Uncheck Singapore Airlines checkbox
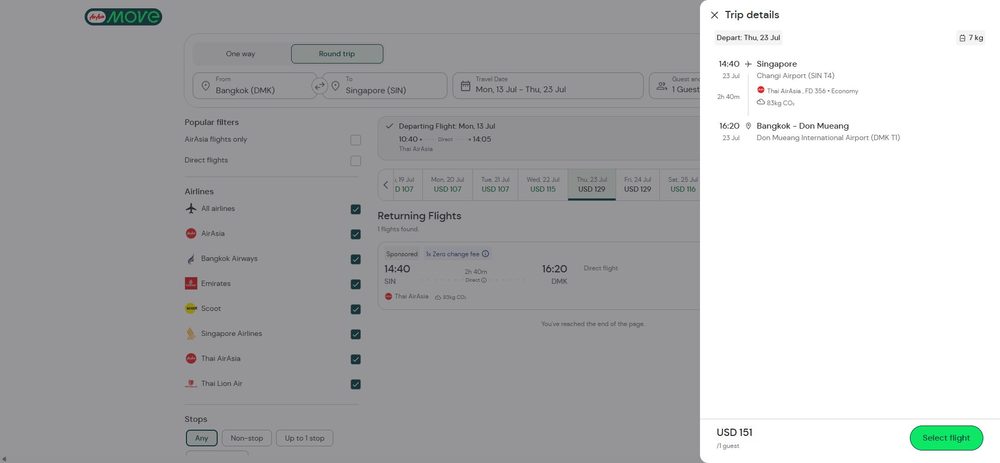 click(355, 334)
